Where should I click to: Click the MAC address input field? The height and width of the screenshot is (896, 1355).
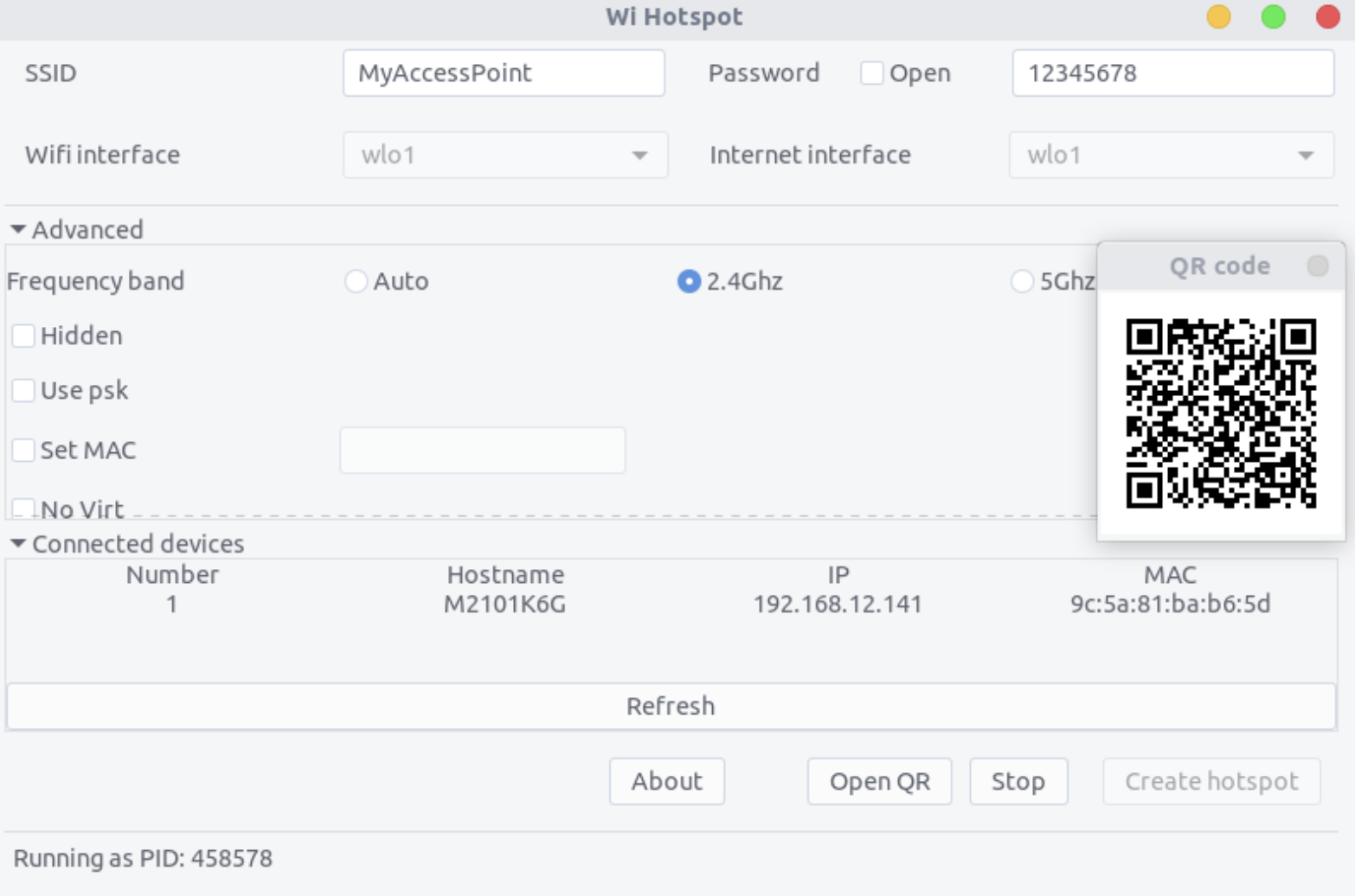click(x=483, y=450)
